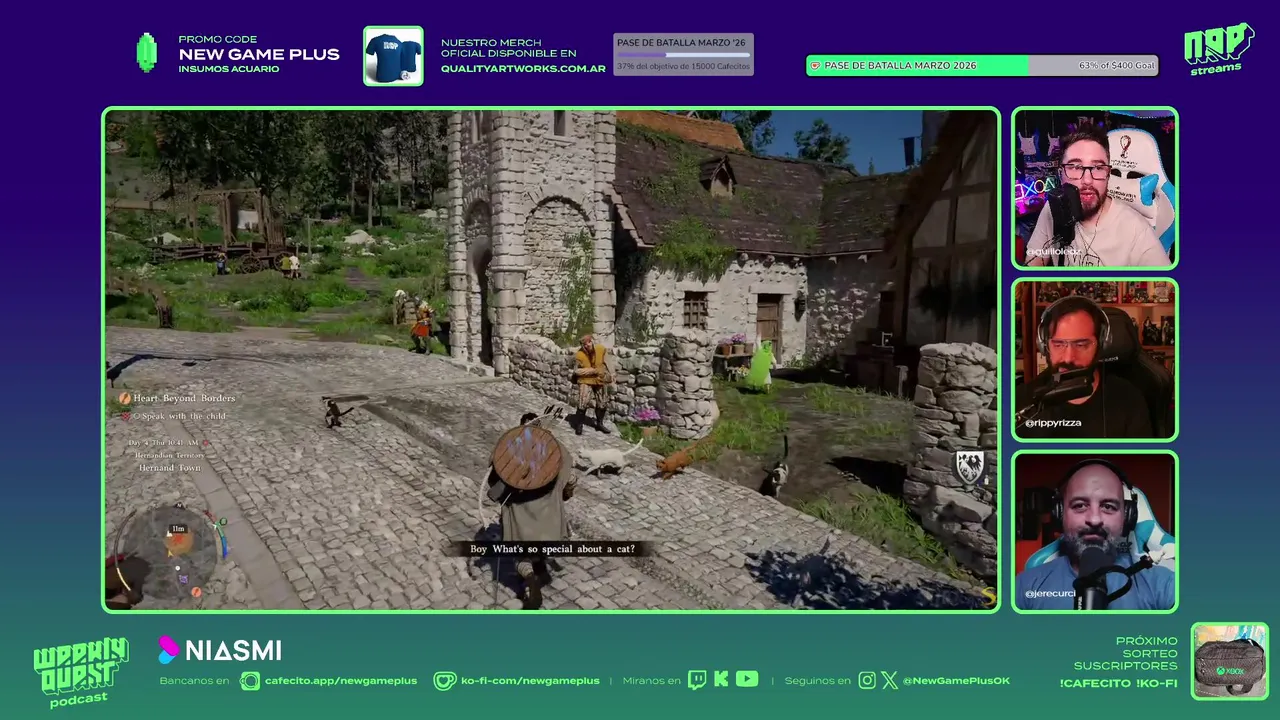1280x720 pixels.
Task: Click the blue t-shirt merch thumbnail
Action: click(x=393, y=56)
